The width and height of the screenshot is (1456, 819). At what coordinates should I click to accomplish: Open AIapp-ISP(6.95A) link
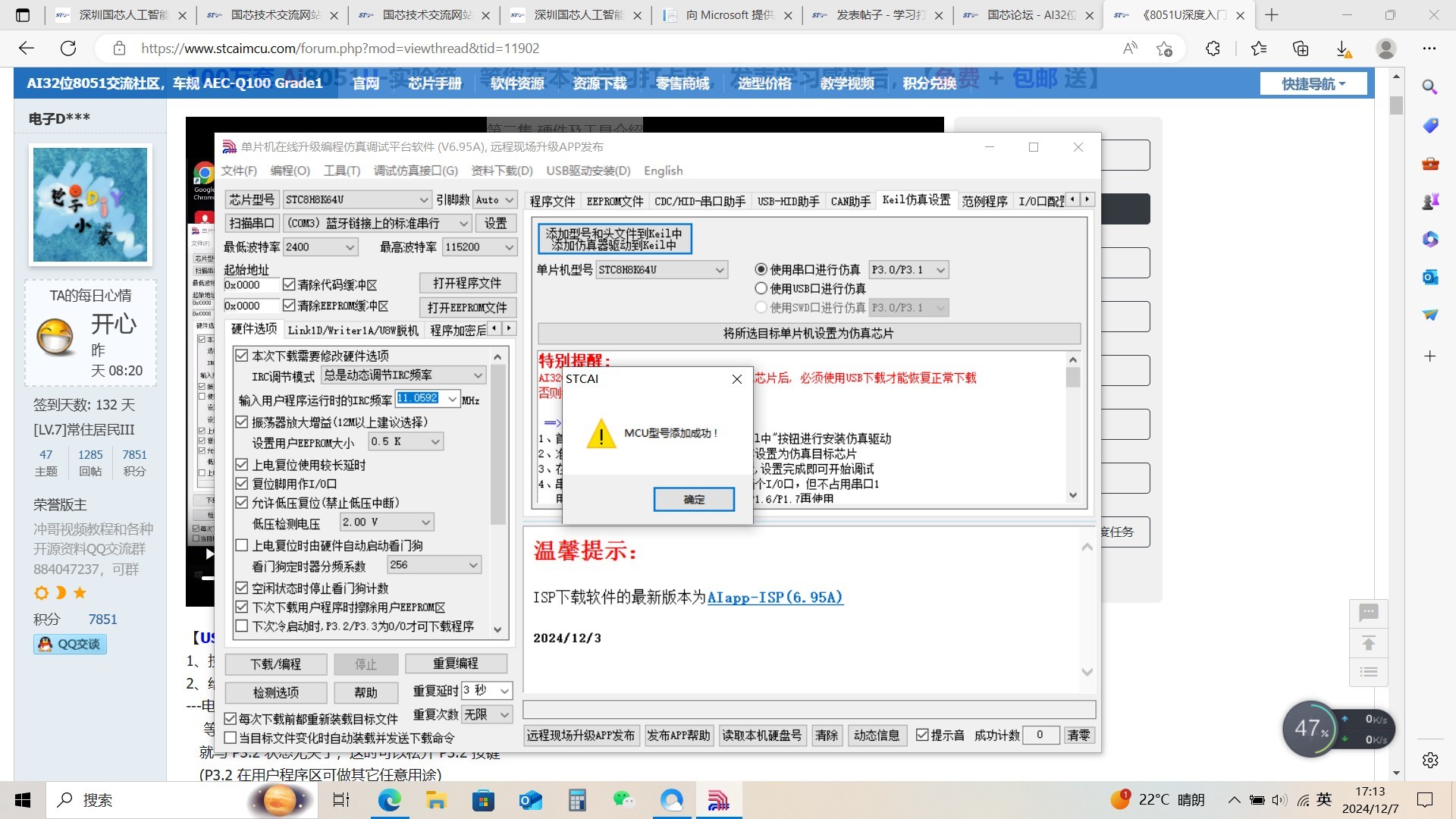(x=775, y=598)
